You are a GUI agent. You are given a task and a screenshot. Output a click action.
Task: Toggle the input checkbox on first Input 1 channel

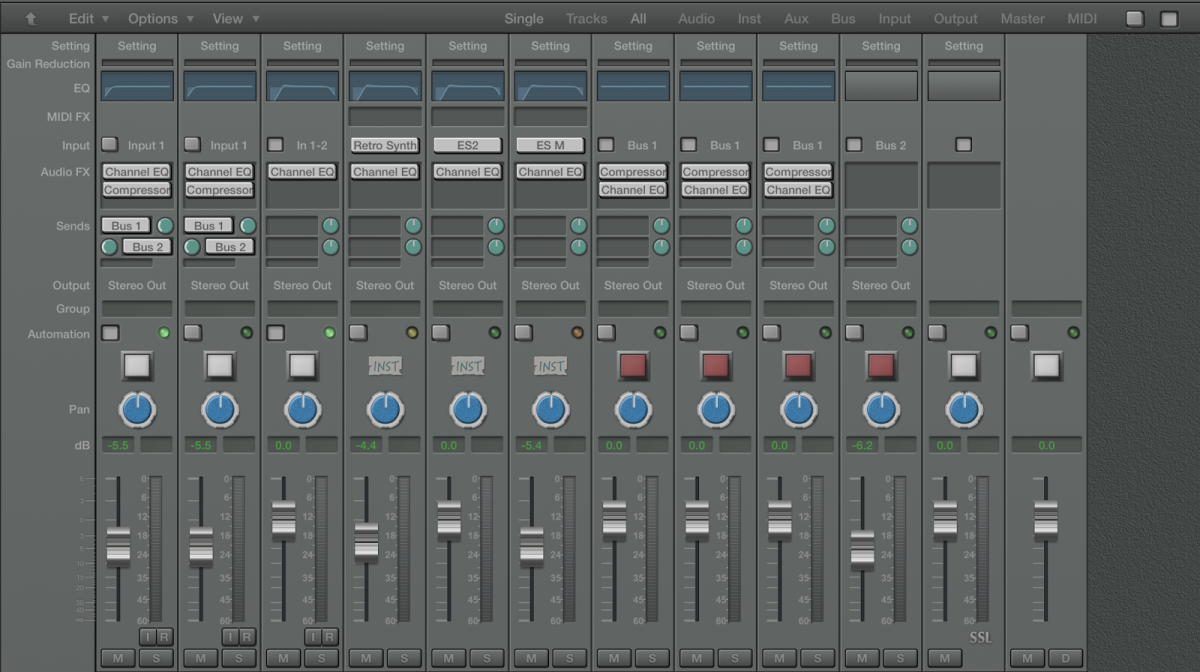tap(110, 145)
